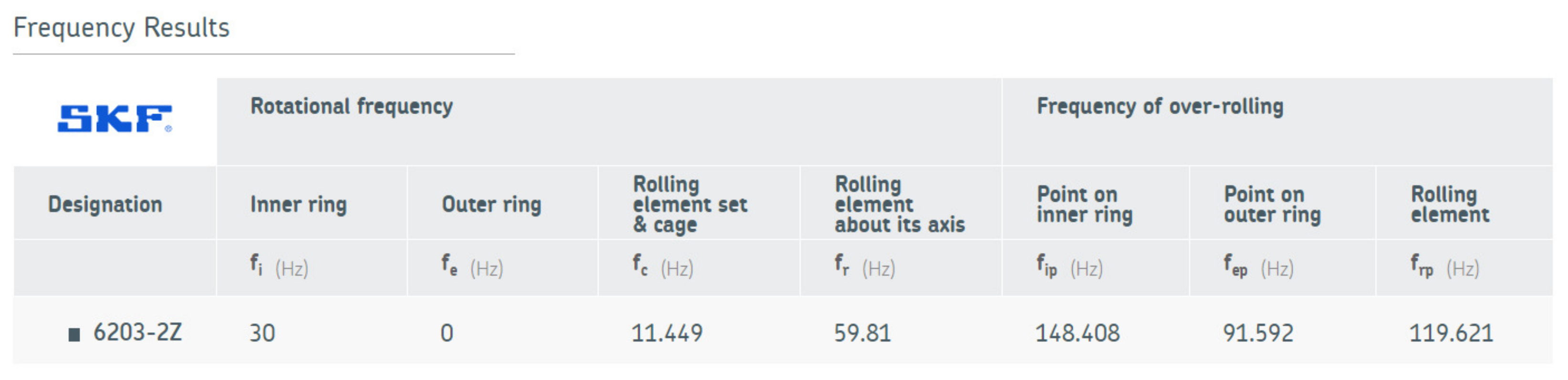Select the cage frequency value 11.449
The width and height of the screenshot is (1568, 380).
667,333
